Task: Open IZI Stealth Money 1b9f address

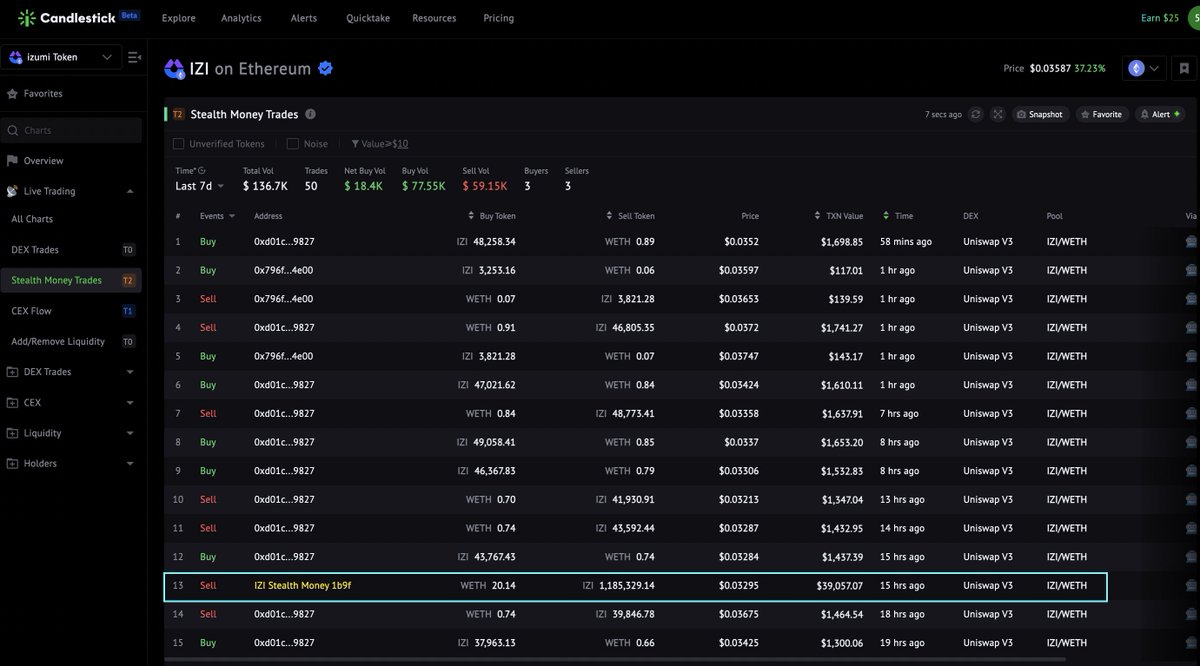Action: pos(303,585)
